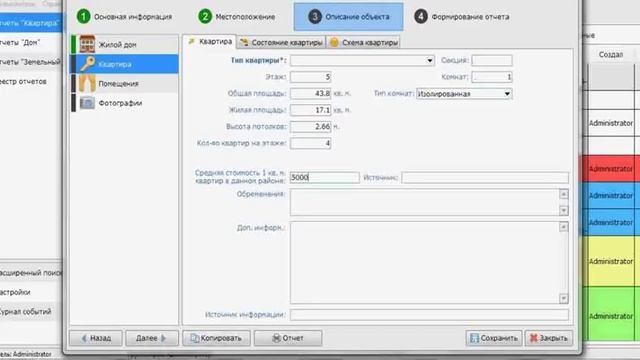Click the Далее button
This screenshot has width=640, height=360.
pos(151,338)
